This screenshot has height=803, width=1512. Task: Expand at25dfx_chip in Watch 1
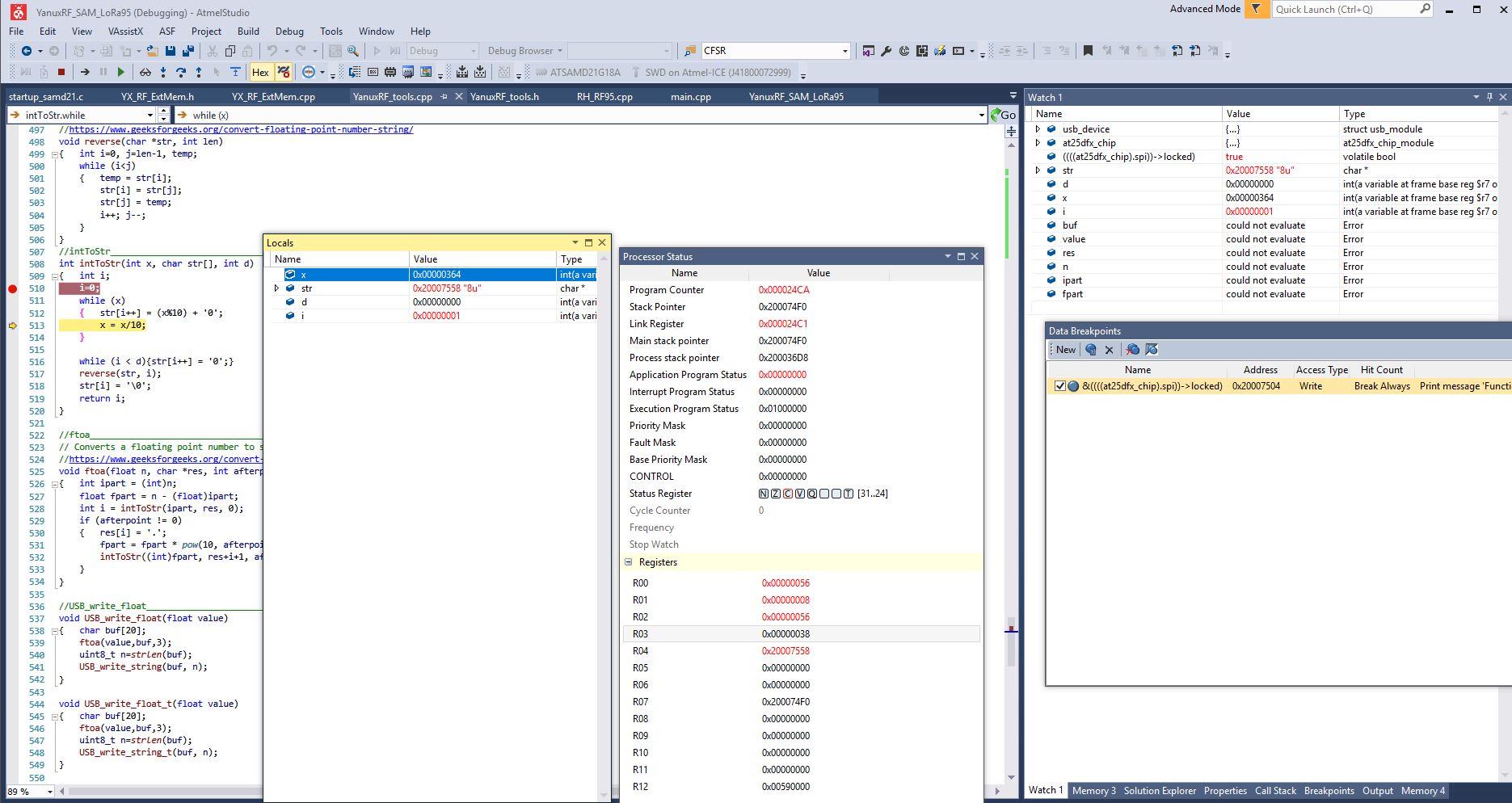[1038, 143]
